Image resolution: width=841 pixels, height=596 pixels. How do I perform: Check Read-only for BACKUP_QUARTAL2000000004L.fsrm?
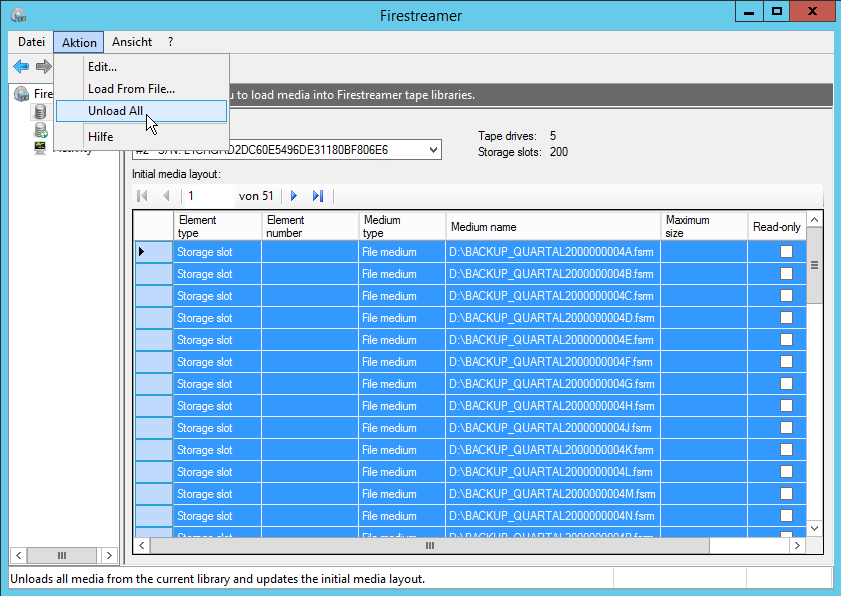pos(786,472)
